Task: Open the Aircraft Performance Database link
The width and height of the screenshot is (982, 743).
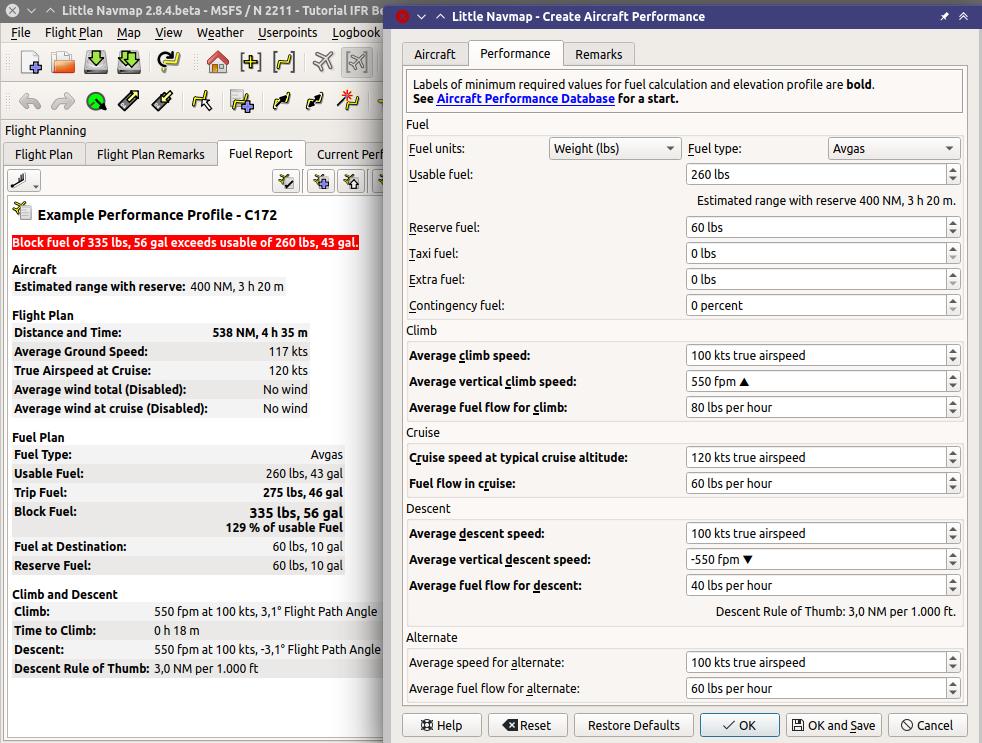Action: tap(525, 98)
